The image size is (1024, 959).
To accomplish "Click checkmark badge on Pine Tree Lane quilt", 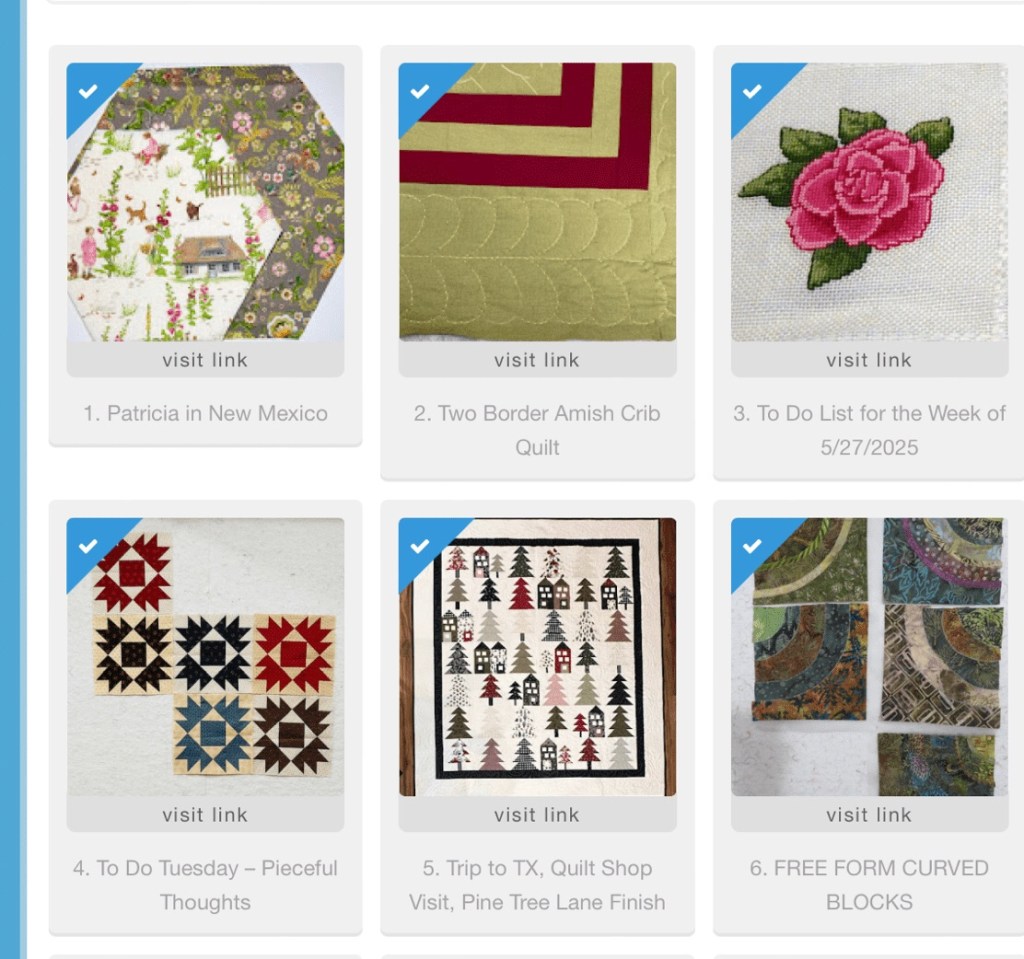I will [420, 546].
